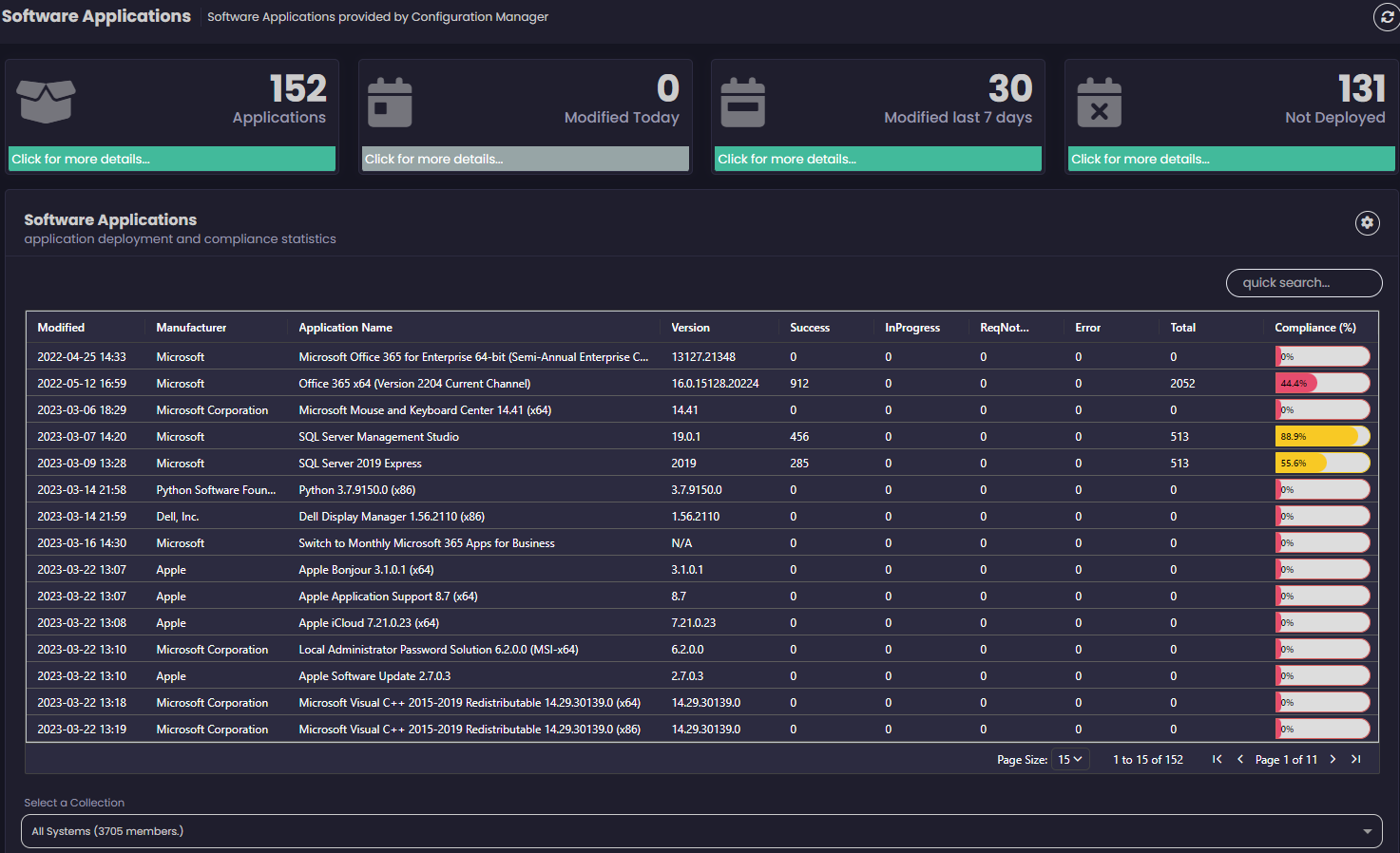Open the Software Applications panel settings gear
1400x853 pixels.
1367,222
